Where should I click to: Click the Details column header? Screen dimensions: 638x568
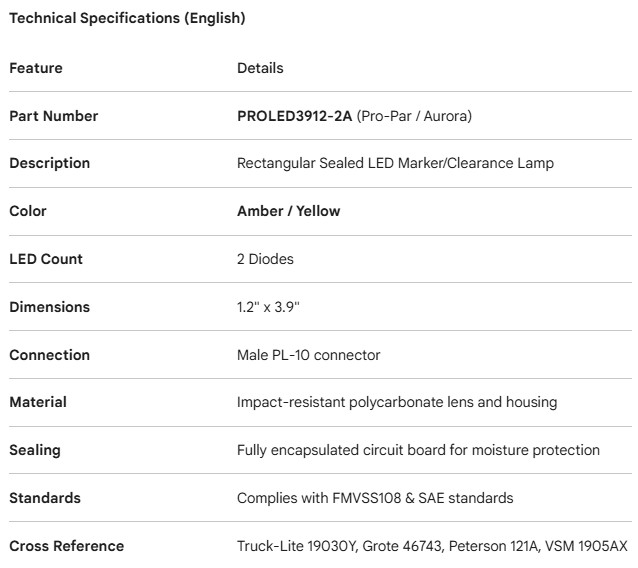260,68
